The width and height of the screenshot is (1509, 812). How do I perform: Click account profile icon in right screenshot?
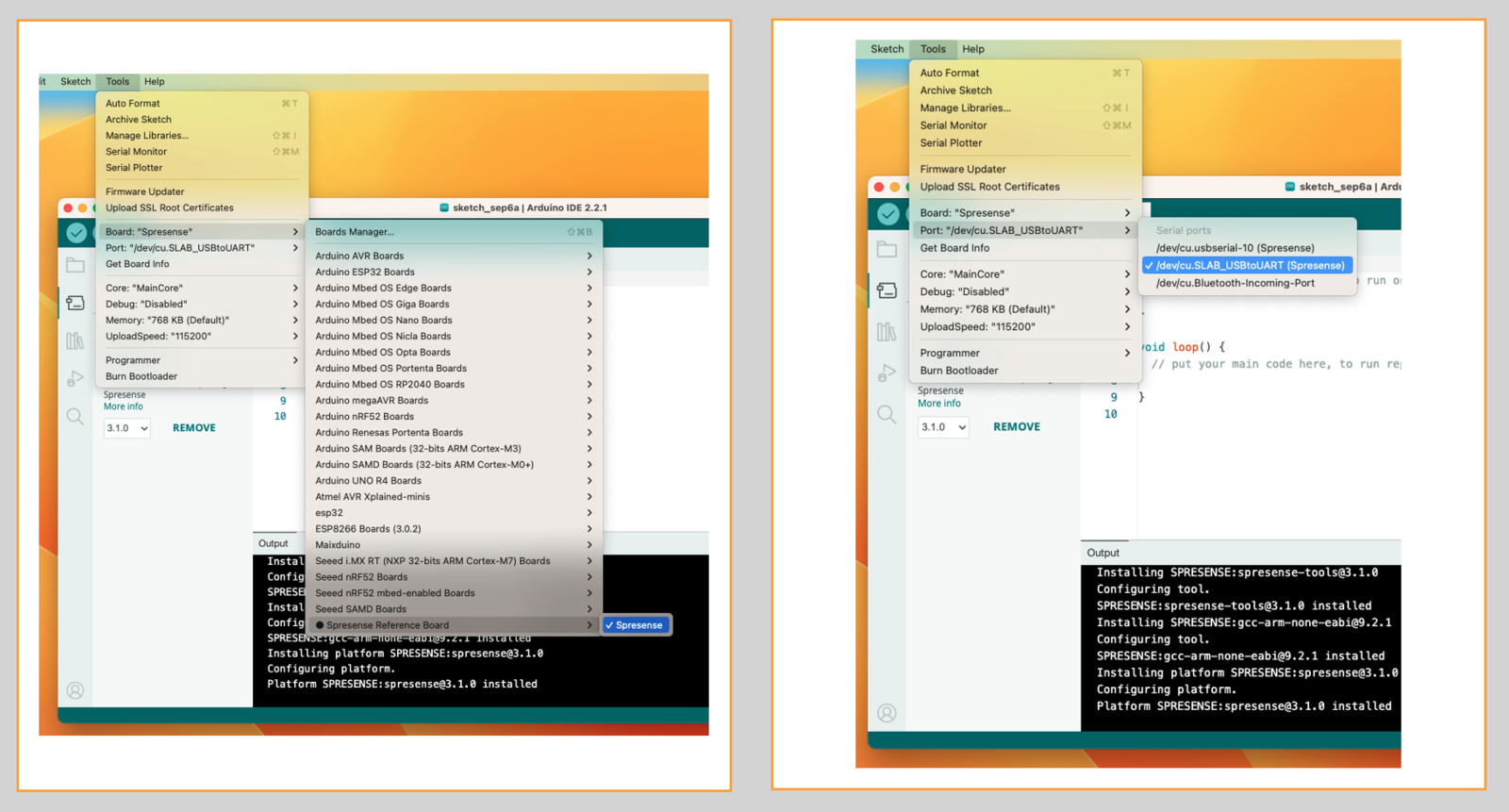click(x=887, y=713)
